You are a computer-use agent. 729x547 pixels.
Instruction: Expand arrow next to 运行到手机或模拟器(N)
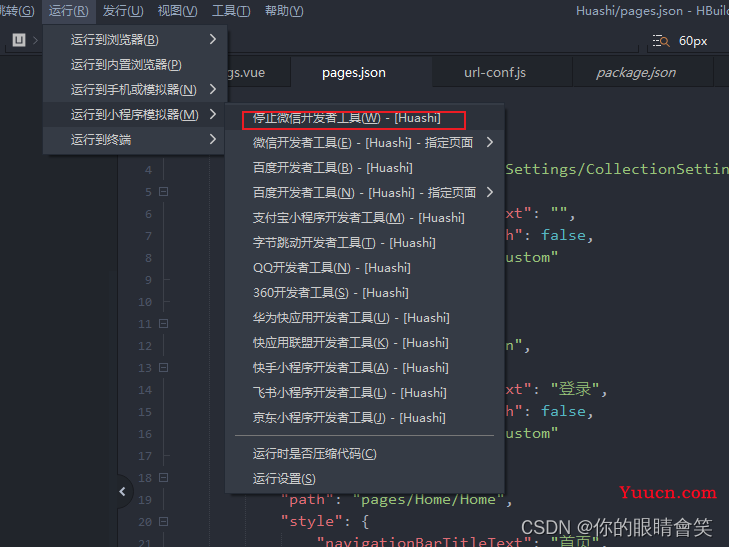[213, 89]
